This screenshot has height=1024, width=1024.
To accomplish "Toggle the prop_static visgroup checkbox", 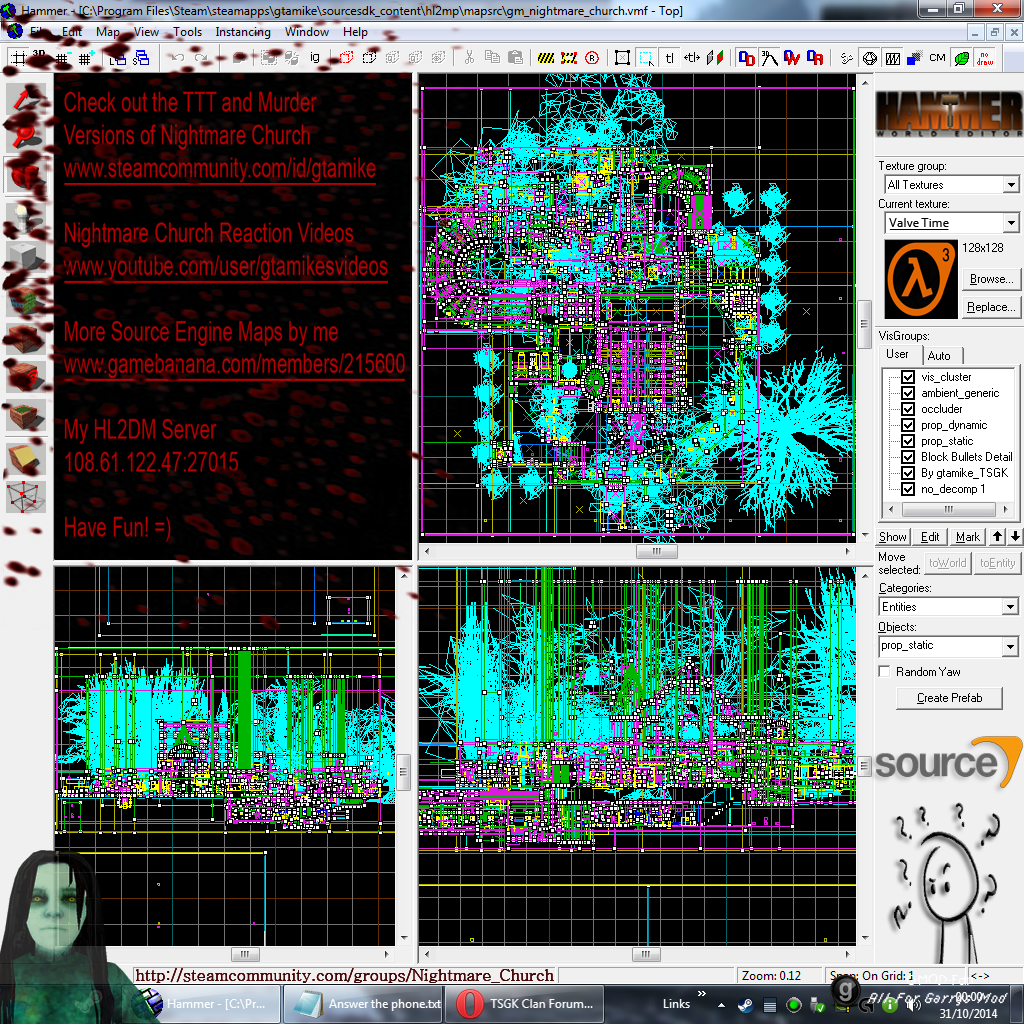I will (x=908, y=441).
